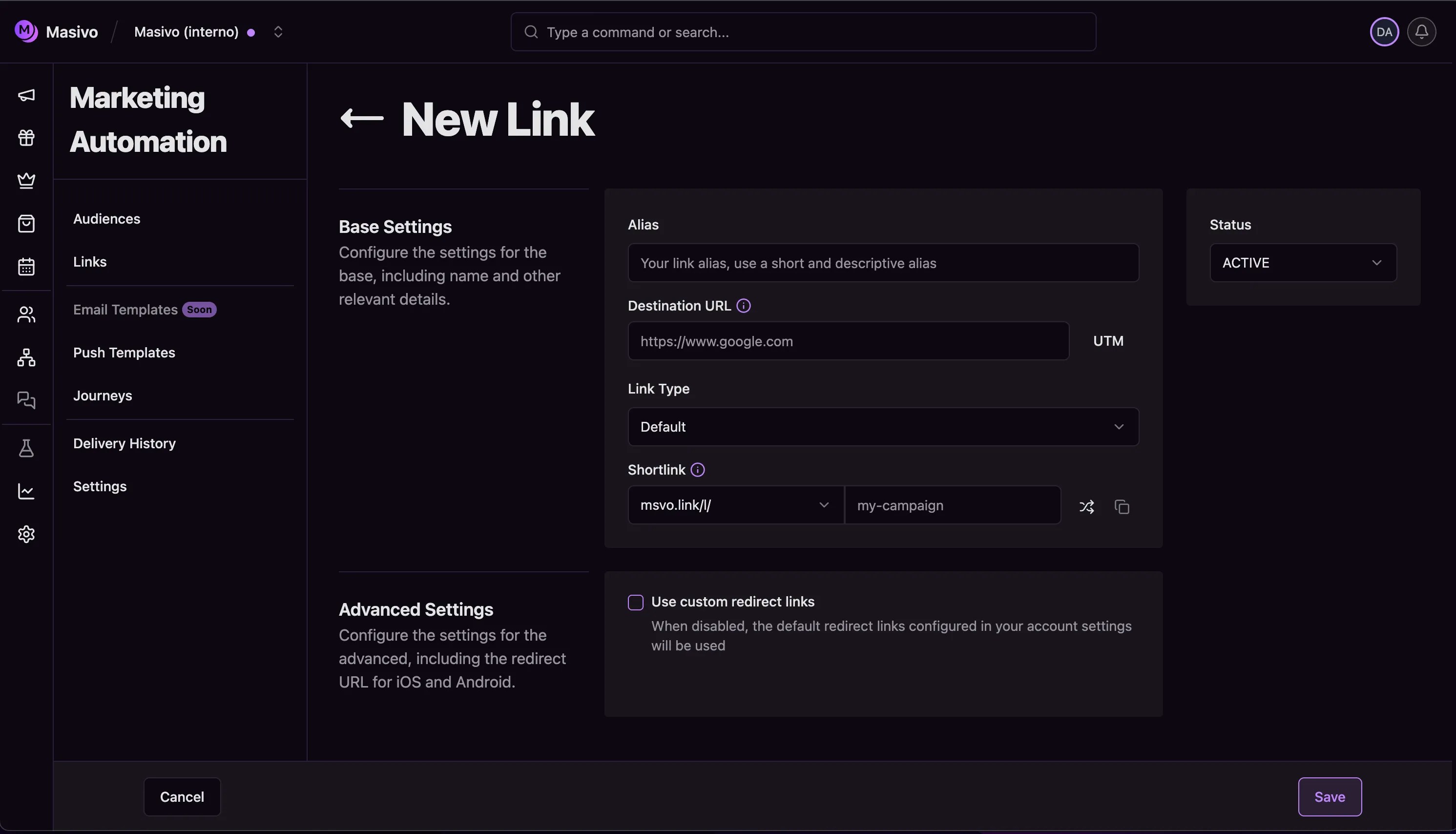
Task: Focus the Alias input field
Action: pyautogui.click(x=883, y=263)
